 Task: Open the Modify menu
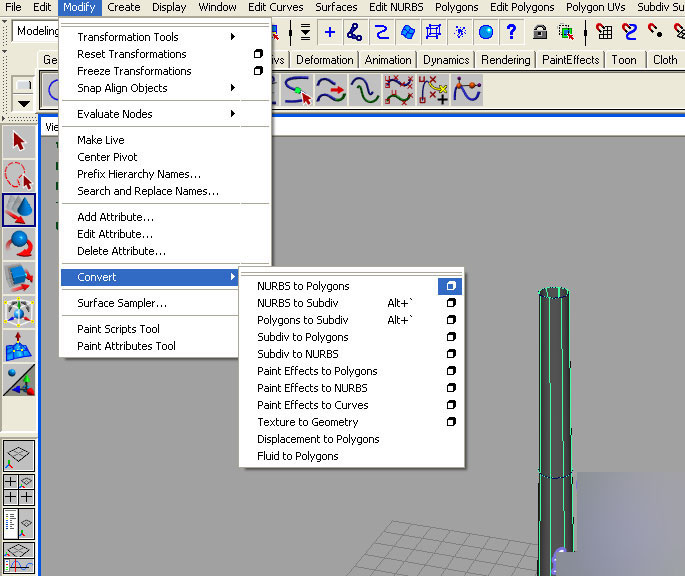click(79, 7)
